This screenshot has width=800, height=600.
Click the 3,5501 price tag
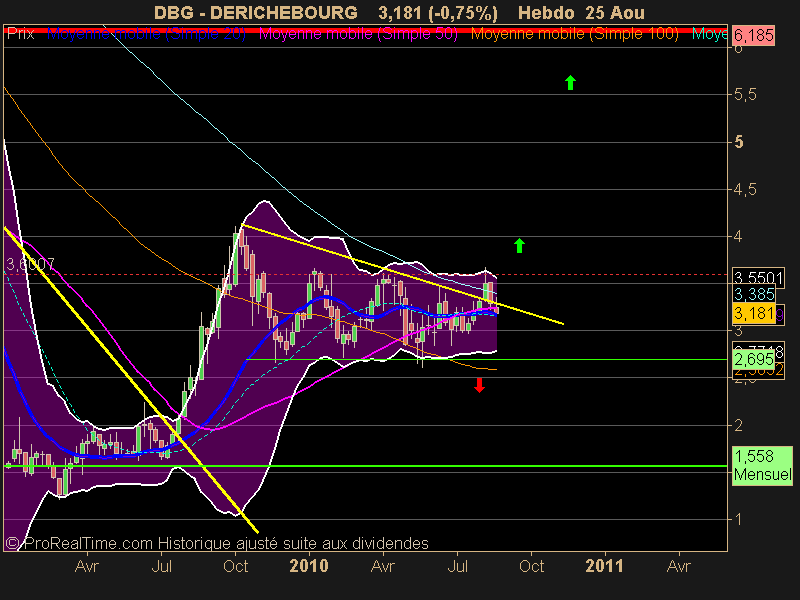click(758, 278)
